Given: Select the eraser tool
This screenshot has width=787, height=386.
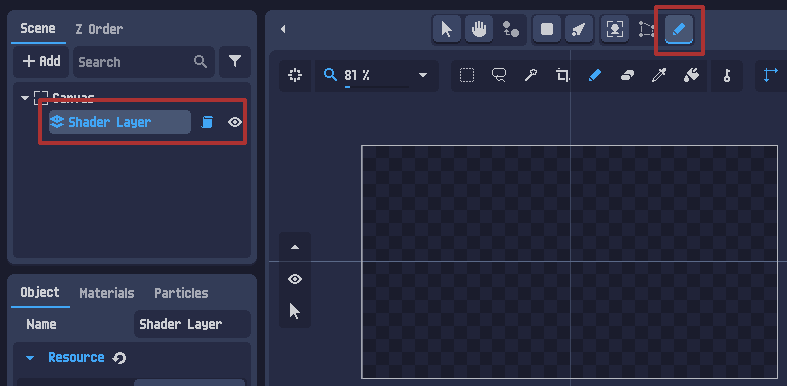Looking at the screenshot, I should 627,76.
